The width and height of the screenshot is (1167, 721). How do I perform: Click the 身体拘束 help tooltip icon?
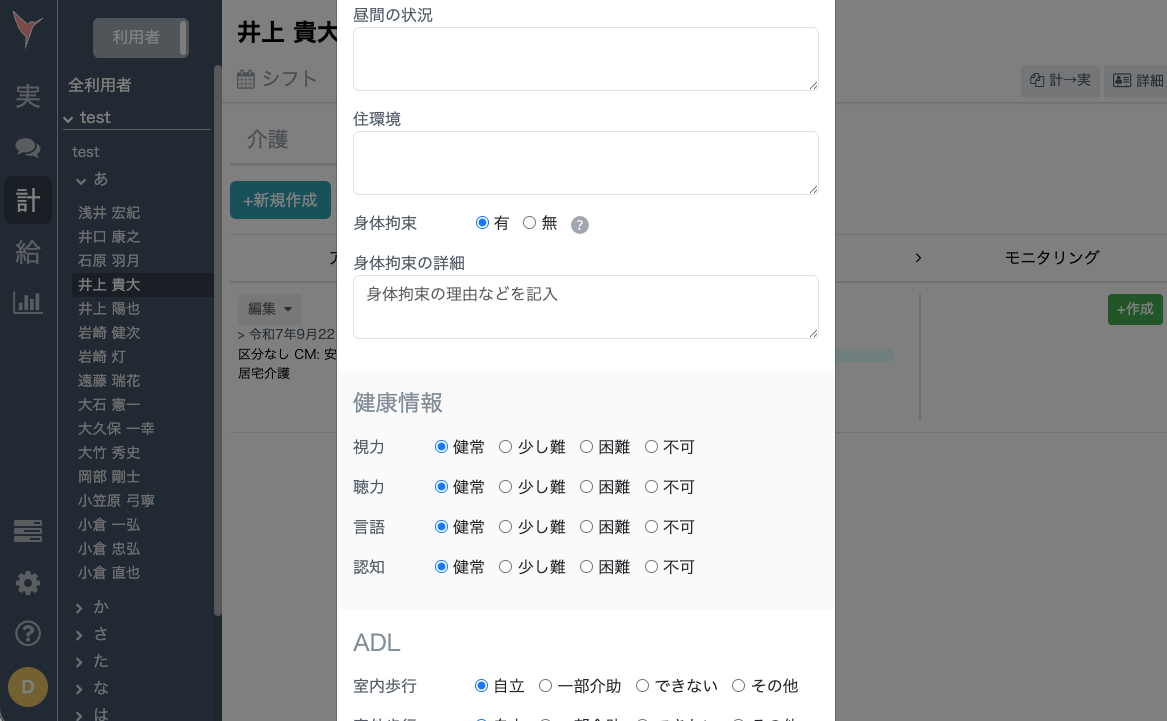click(580, 225)
